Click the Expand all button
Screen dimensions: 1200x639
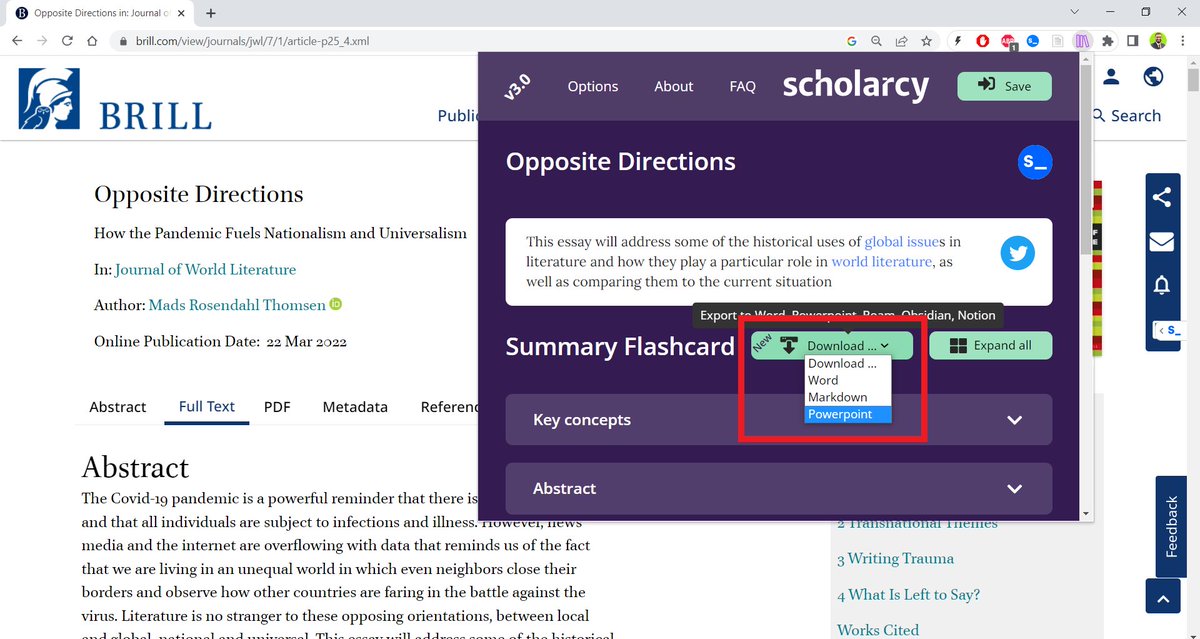coord(991,346)
